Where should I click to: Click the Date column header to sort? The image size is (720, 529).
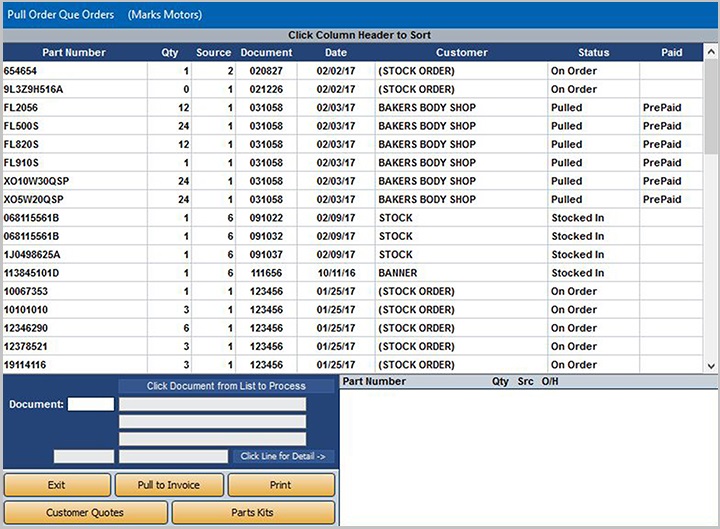pyautogui.click(x=336, y=52)
